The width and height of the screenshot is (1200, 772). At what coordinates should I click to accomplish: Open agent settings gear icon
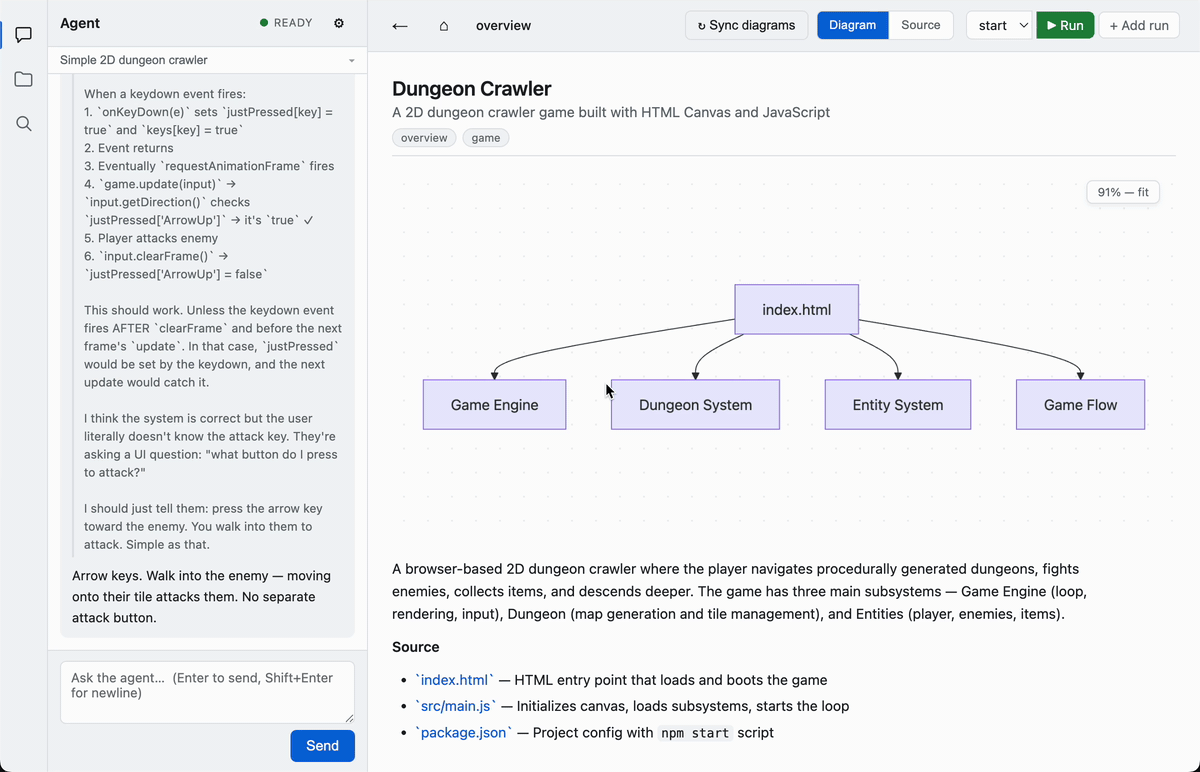339,23
